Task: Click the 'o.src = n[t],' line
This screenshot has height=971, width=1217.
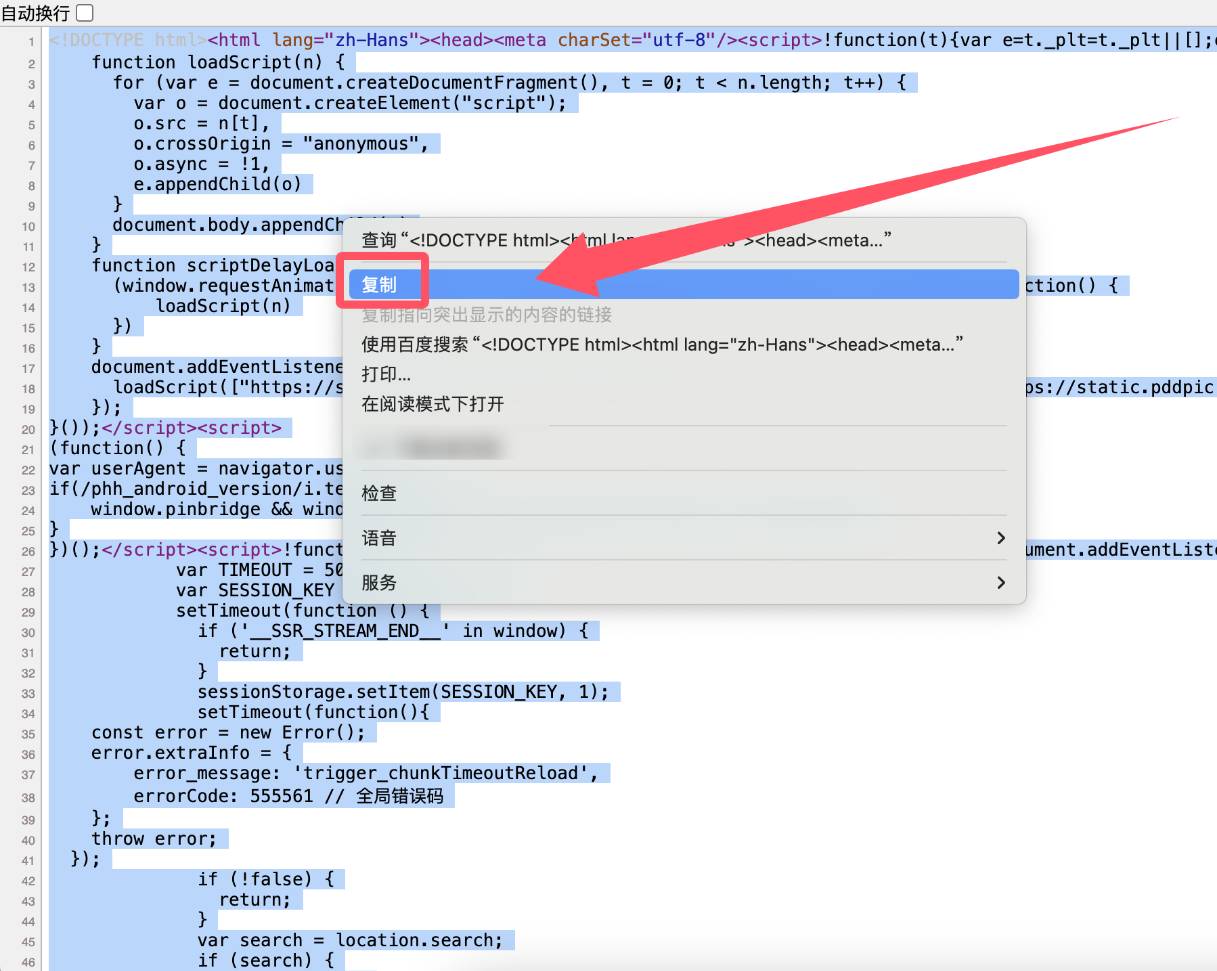Action: point(202,123)
